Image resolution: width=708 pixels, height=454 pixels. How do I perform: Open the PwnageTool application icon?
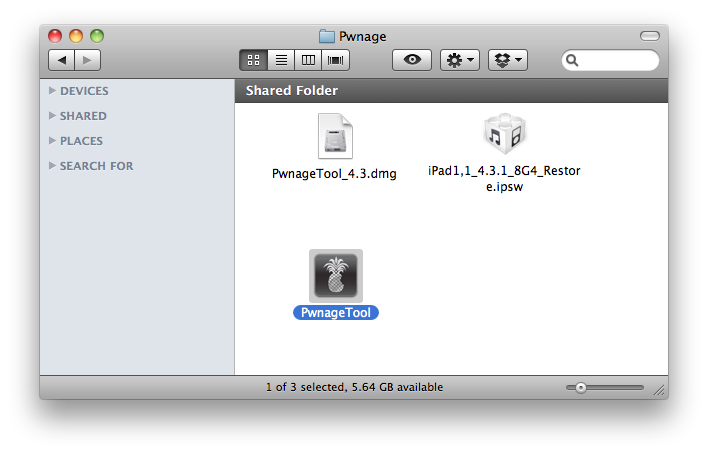click(x=335, y=276)
